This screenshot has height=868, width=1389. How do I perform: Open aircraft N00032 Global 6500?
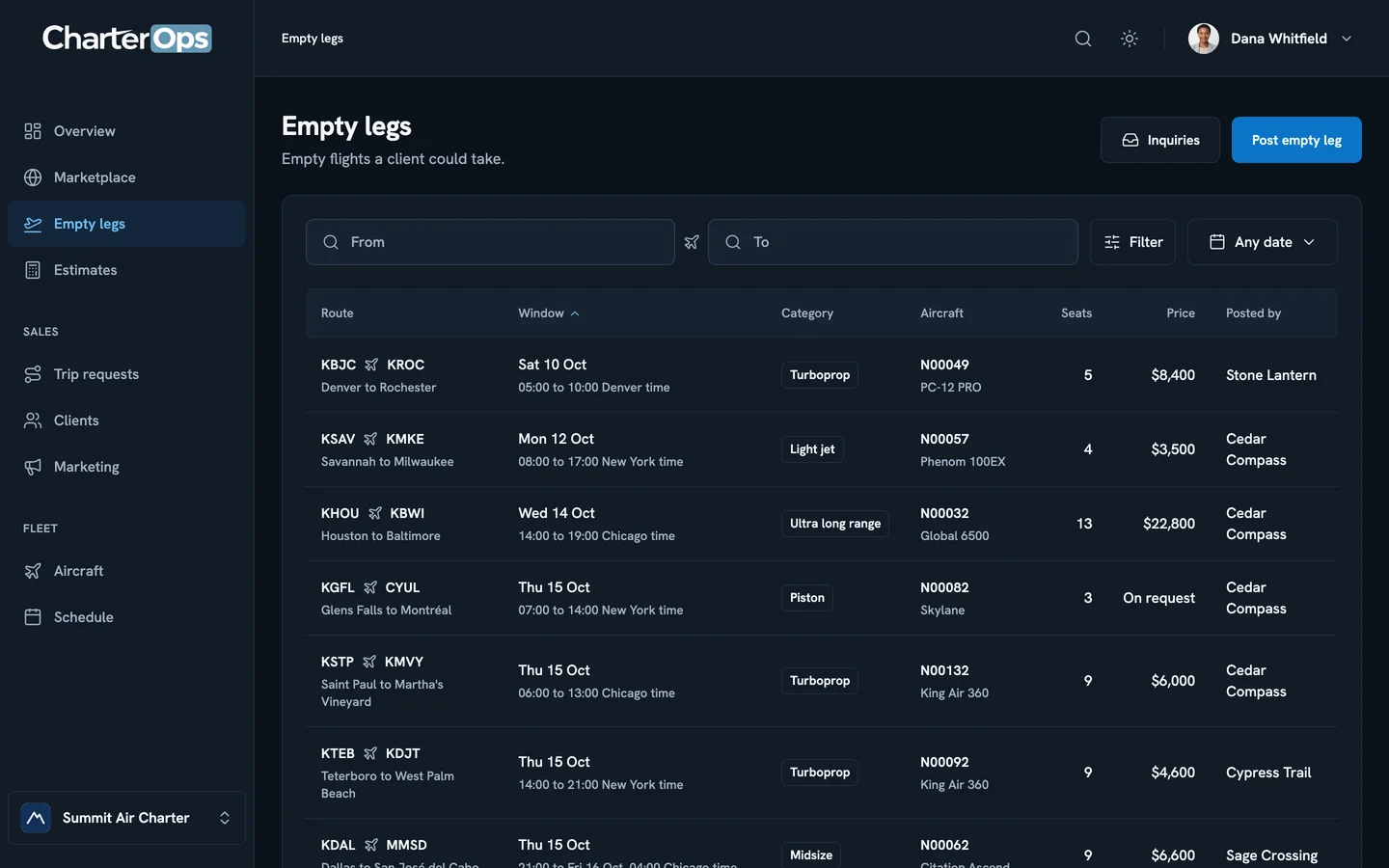954,524
